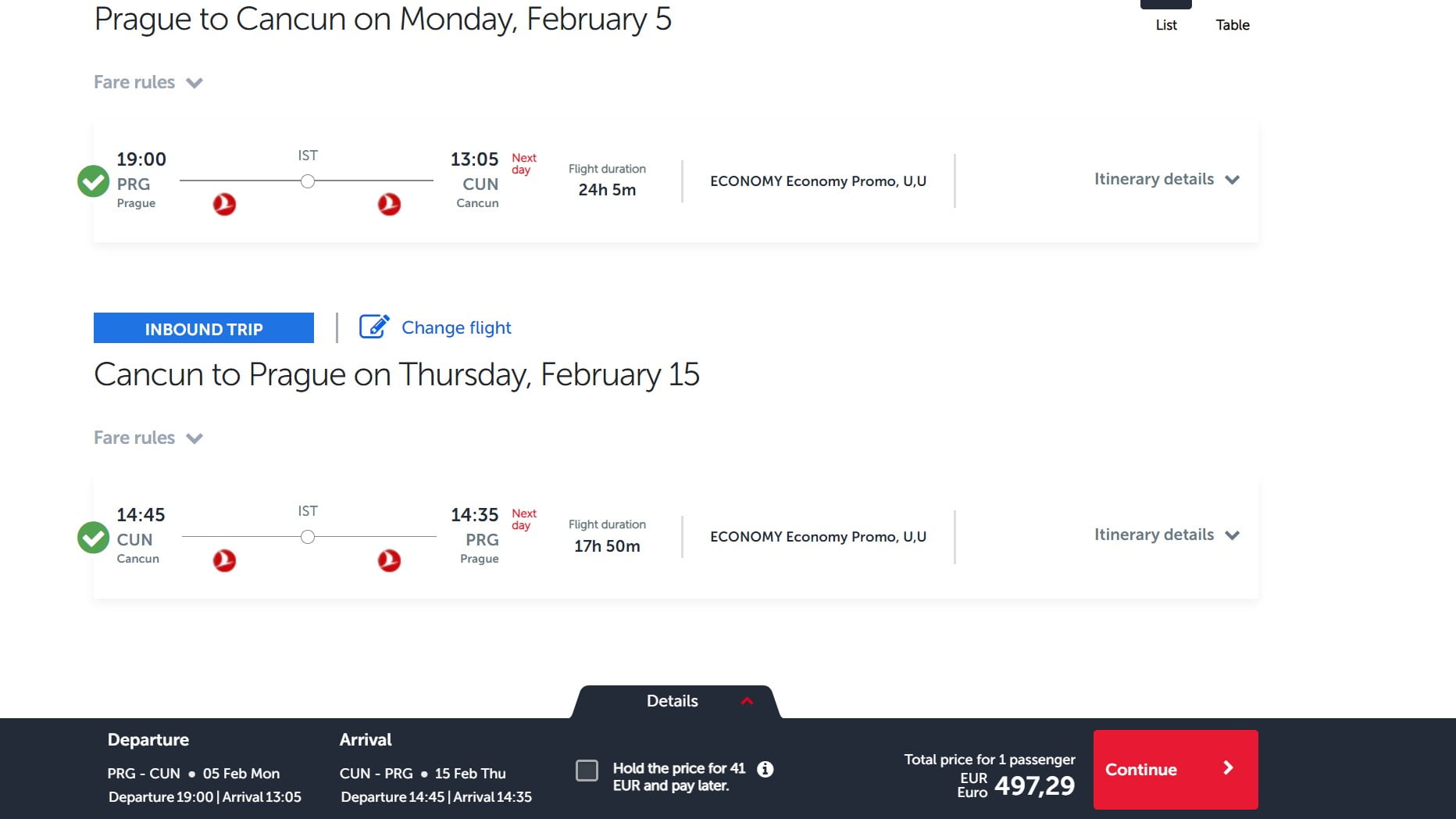Viewport: 1456px width, 819px height.
Task: Expand Itinerary details for Cancun to Prague
Action: (1166, 535)
